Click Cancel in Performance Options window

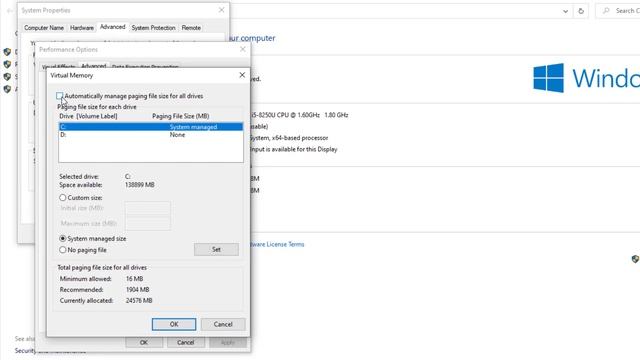[186, 342]
